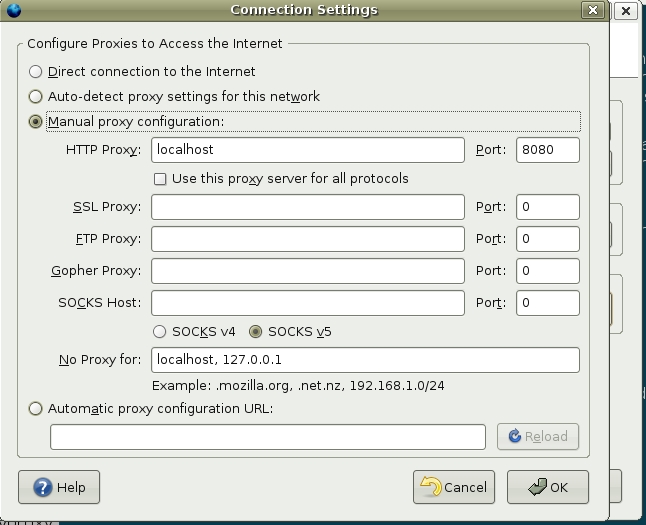
Task: Click the globe icon in title bar
Action: [14, 10]
